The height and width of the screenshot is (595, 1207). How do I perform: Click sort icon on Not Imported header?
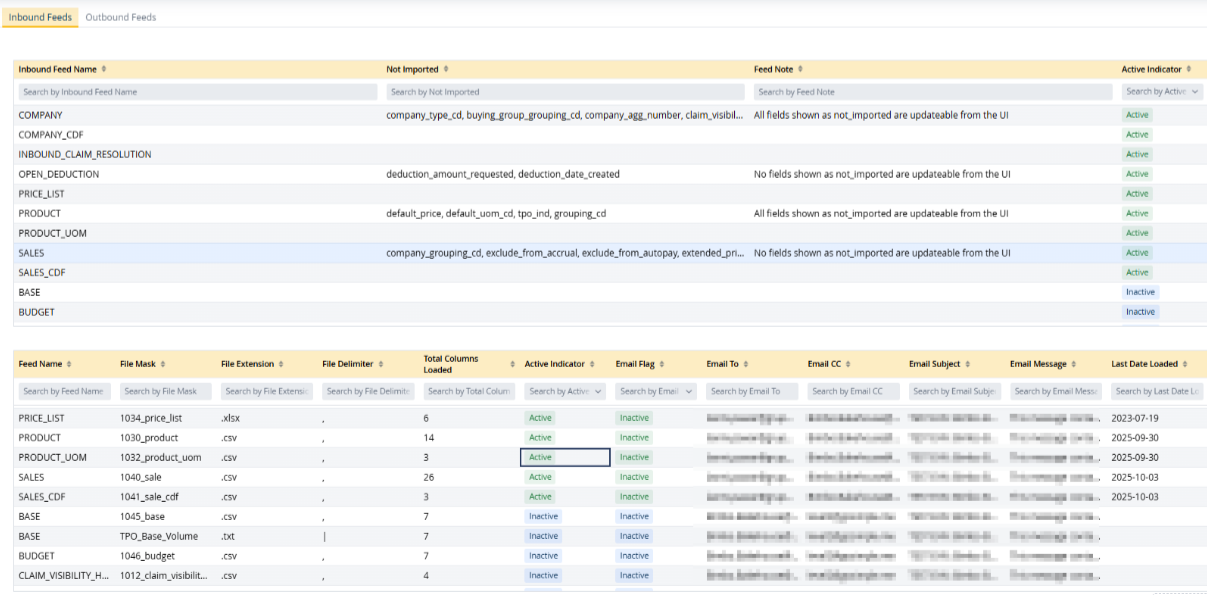tap(446, 69)
